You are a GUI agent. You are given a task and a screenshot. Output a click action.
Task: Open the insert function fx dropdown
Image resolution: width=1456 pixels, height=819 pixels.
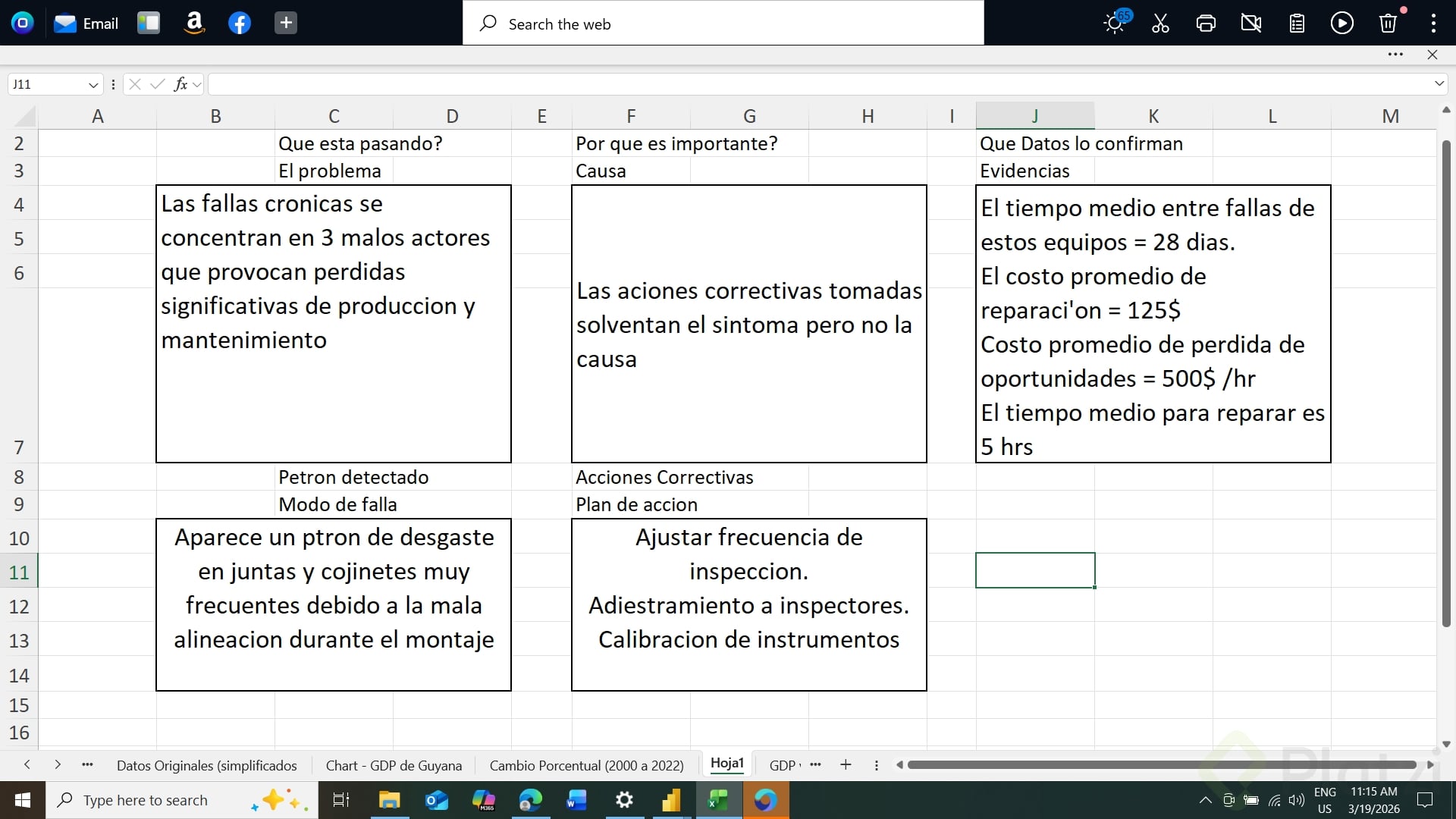click(197, 85)
